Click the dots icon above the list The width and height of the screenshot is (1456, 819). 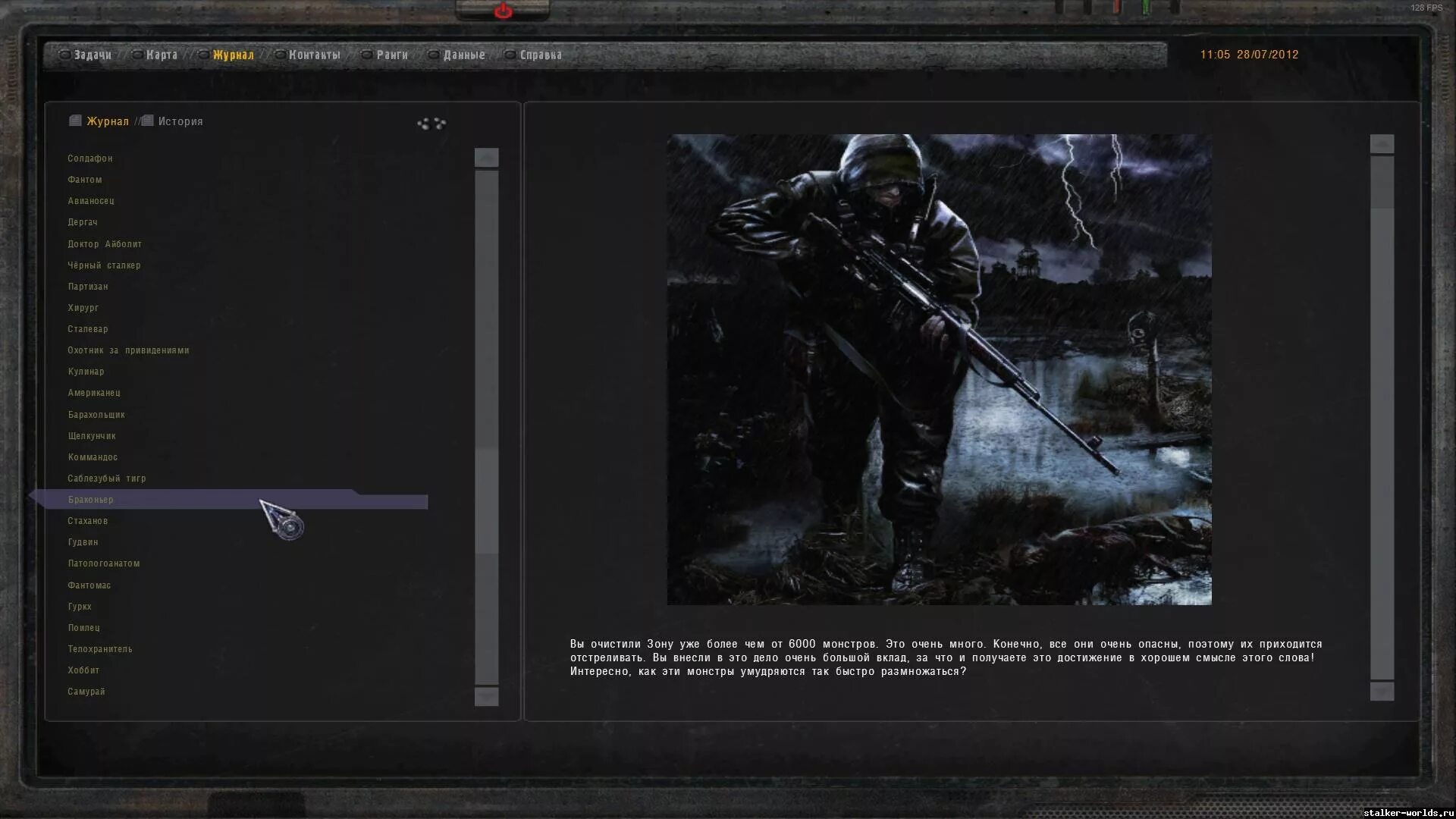(x=431, y=123)
